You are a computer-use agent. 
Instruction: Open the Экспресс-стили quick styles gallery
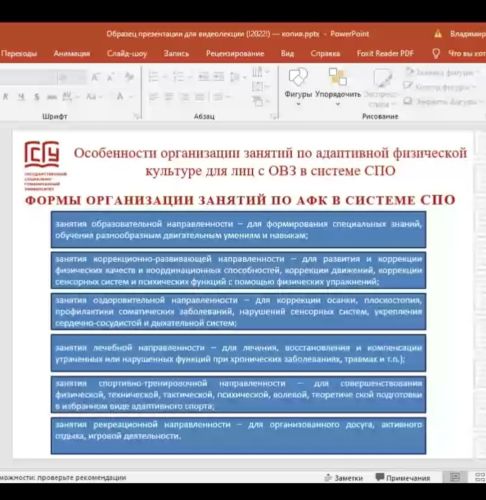(381, 88)
